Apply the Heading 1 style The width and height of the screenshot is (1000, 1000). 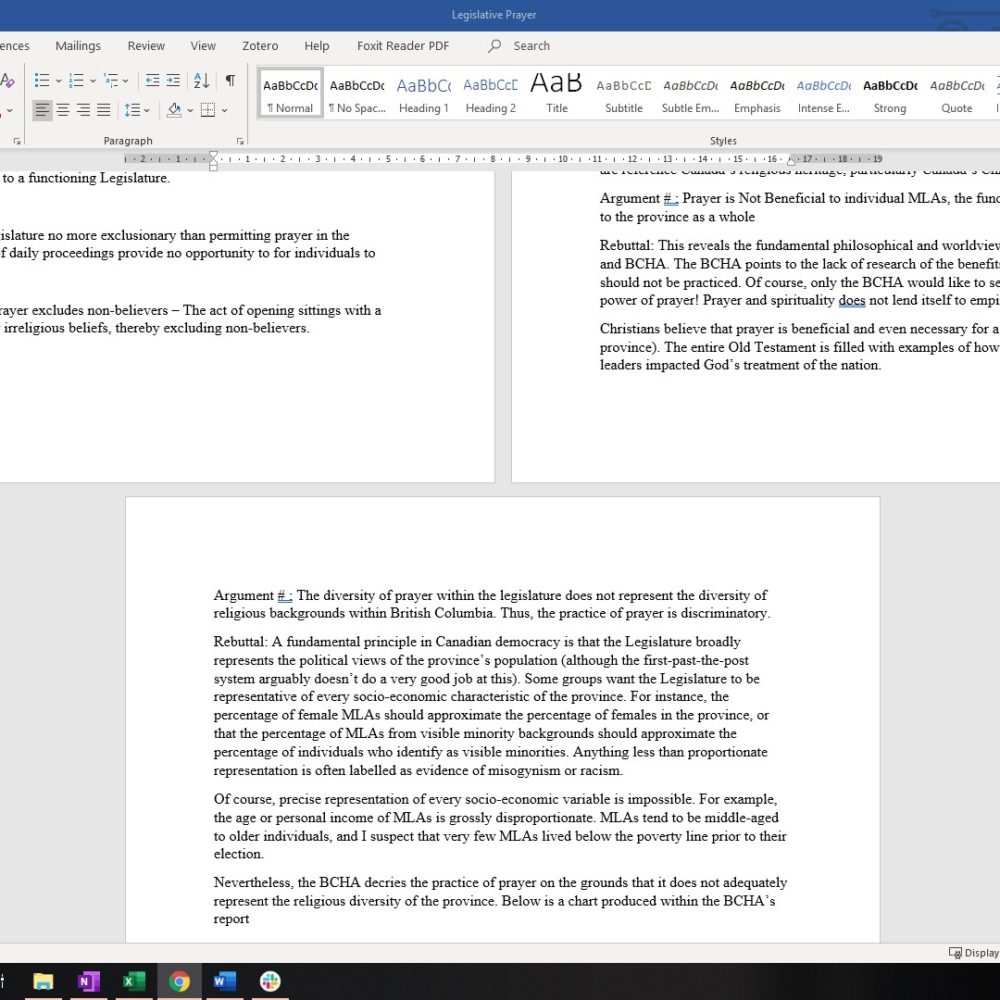click(x=423, y=94)
